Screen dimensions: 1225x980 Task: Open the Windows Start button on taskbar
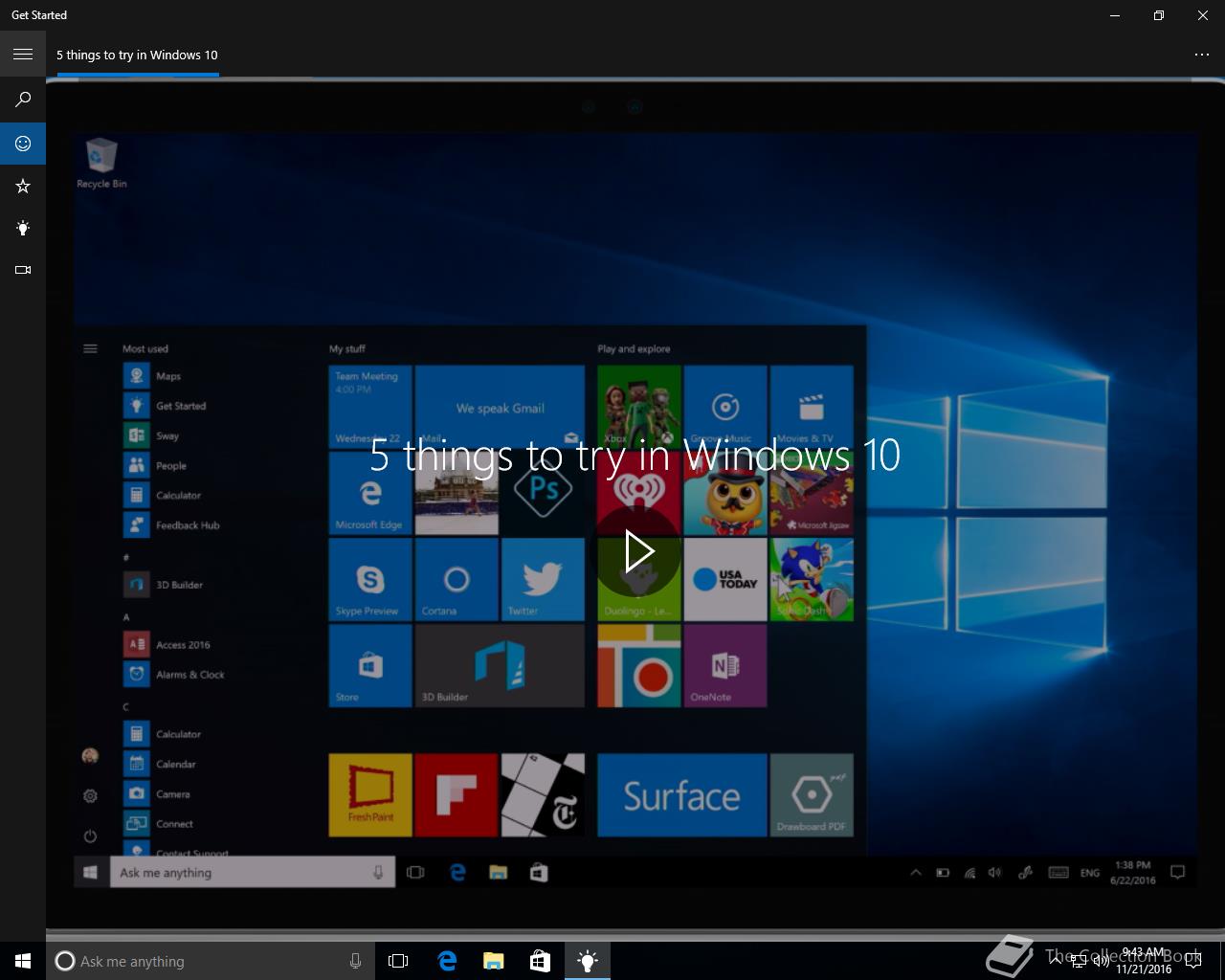click(23, 961)
